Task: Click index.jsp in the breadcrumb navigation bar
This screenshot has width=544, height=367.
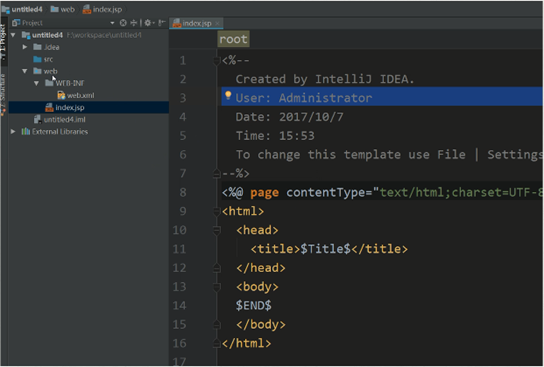Action: tap(107, 9)
